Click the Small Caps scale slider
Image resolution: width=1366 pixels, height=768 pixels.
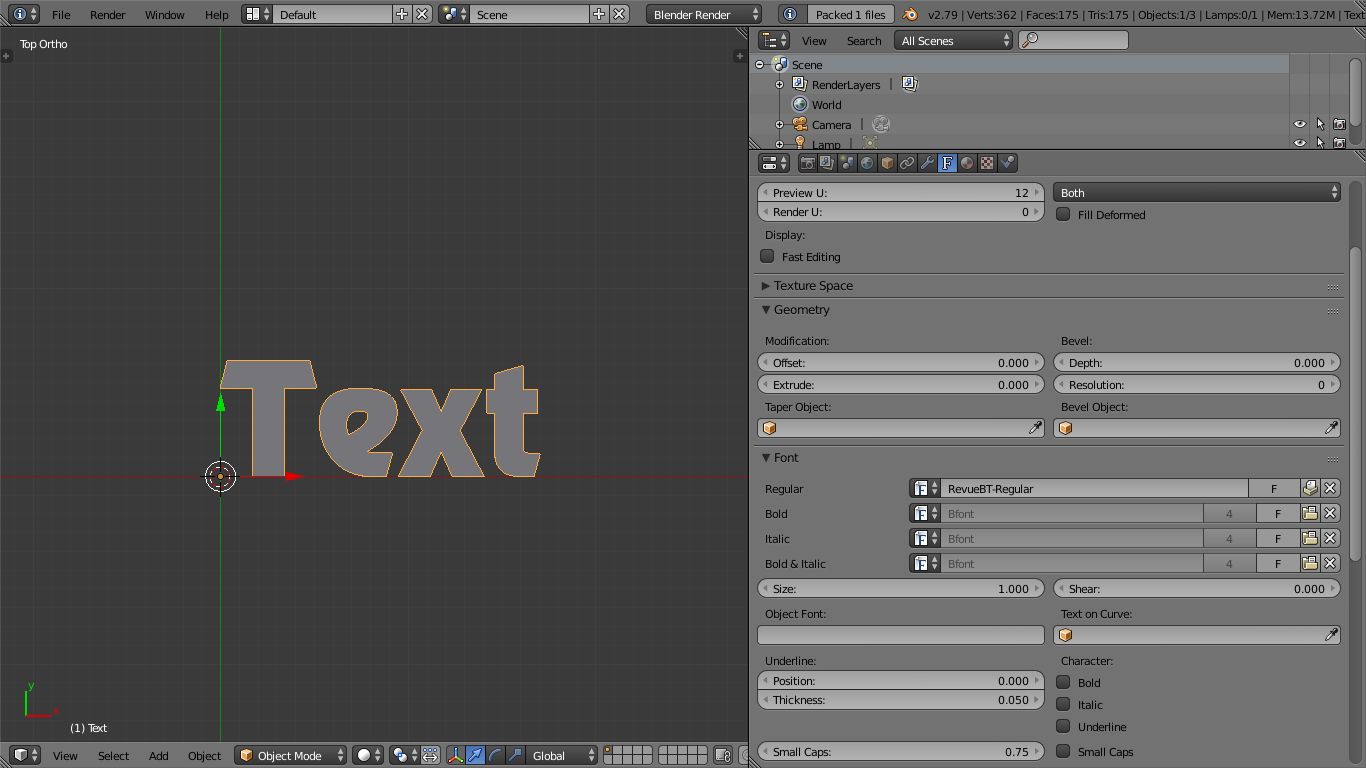(901, 752)
